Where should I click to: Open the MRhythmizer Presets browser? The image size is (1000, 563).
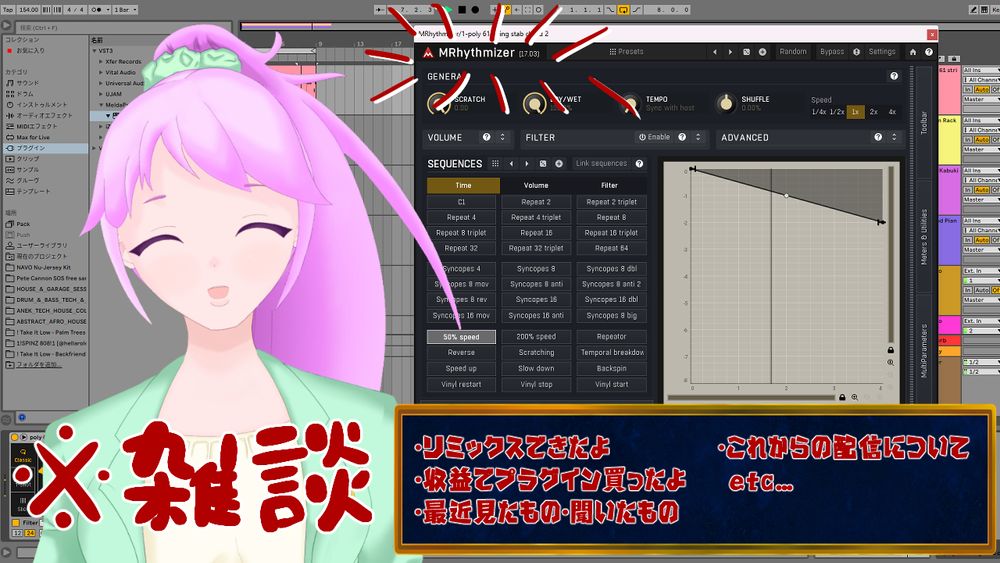tap(626, 52)
